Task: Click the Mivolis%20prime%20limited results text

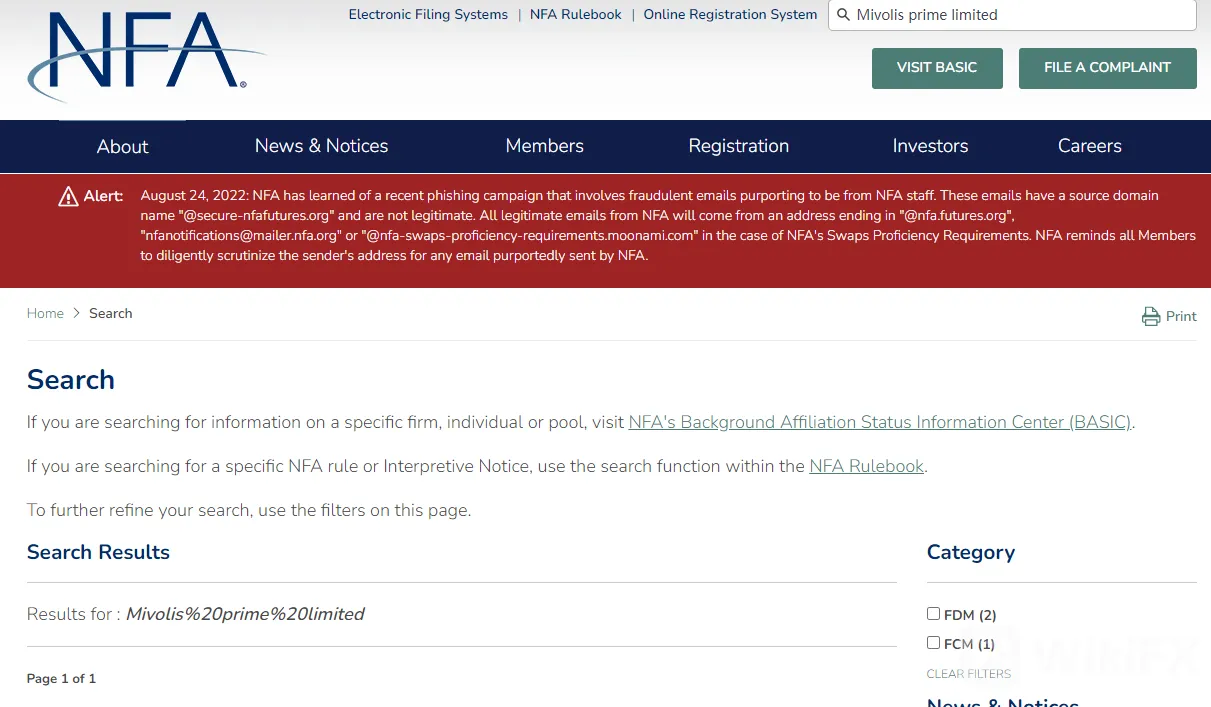Action: [x=245, y=614]
